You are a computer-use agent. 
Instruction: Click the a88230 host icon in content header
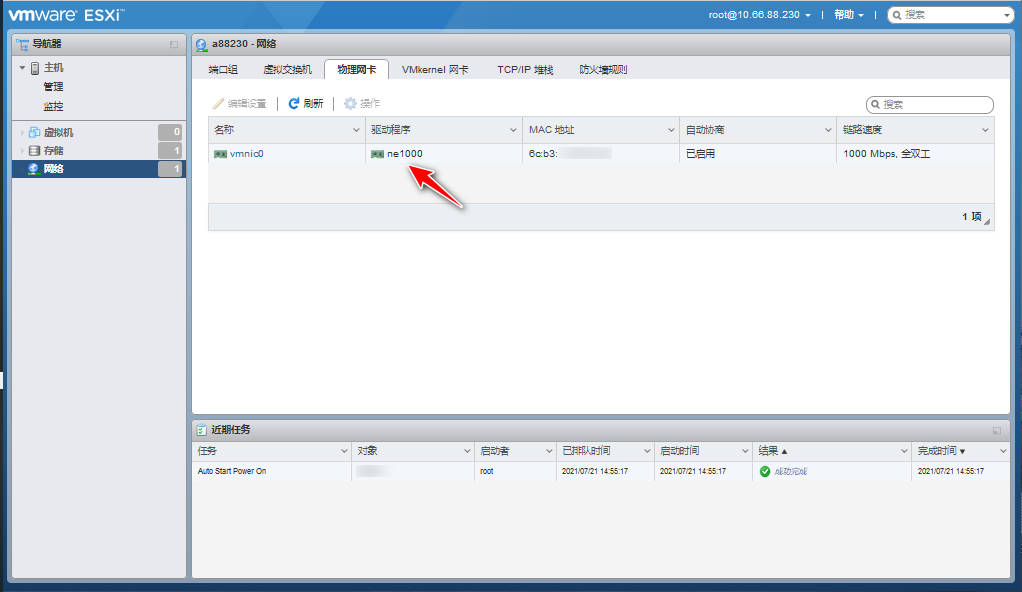click(200, 44)
